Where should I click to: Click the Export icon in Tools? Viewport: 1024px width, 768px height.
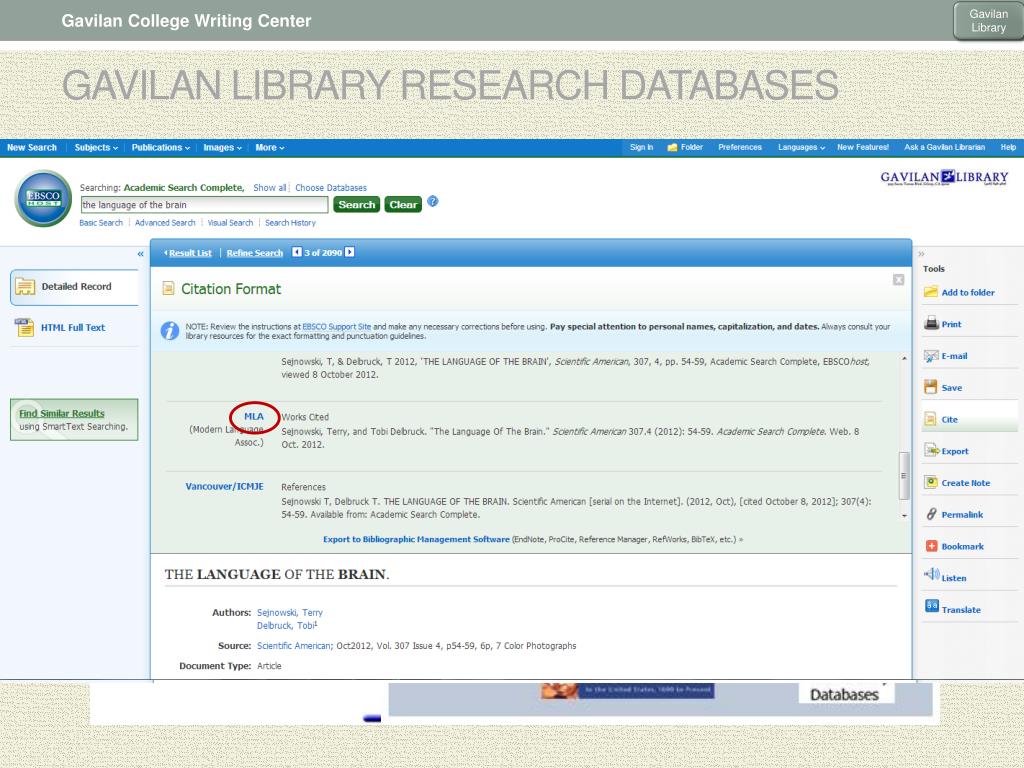[931, 451]
